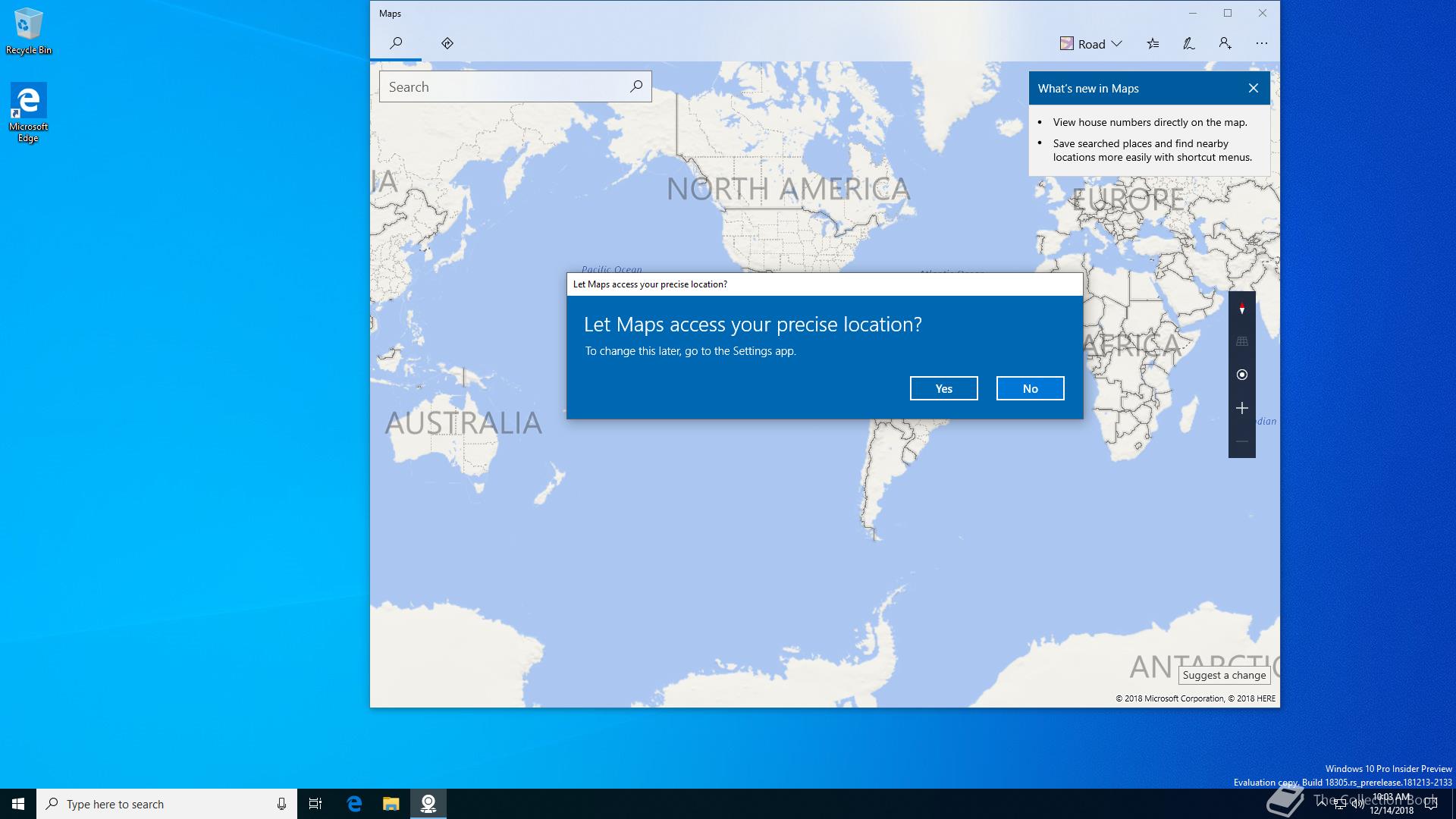Screen dimensions: 1456x819
Task: Launch Microsoft Edge from taskbar
Action: 354,804
